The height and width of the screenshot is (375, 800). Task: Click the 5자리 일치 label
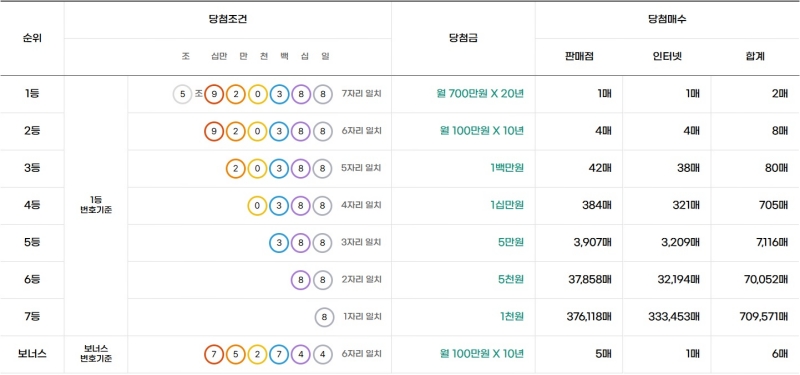pyautogui.click(x=362, y=168)
